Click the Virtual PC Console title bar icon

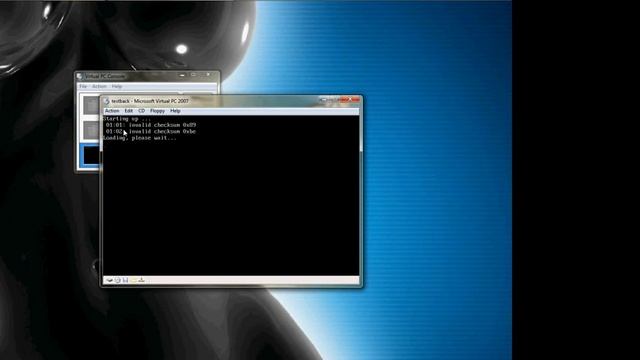coord(80,76)
